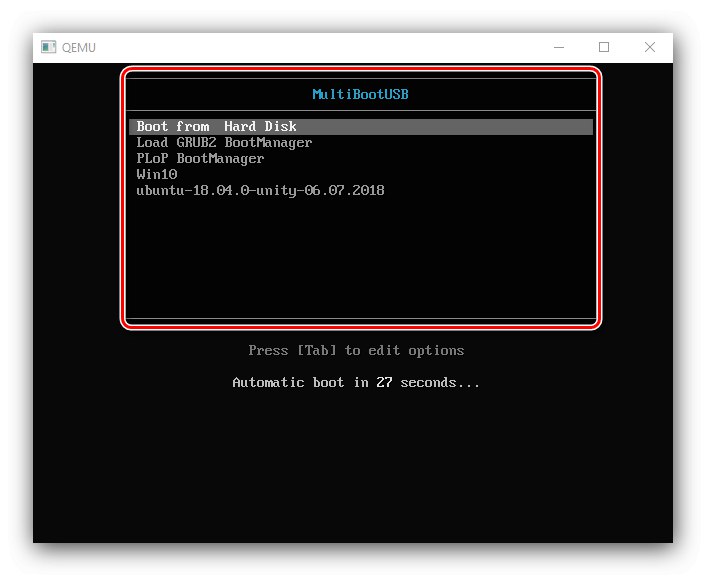The image size is (706, 576).
Task: Select the Boot from Hard Disk entry
Action: [x=361, y=127]
